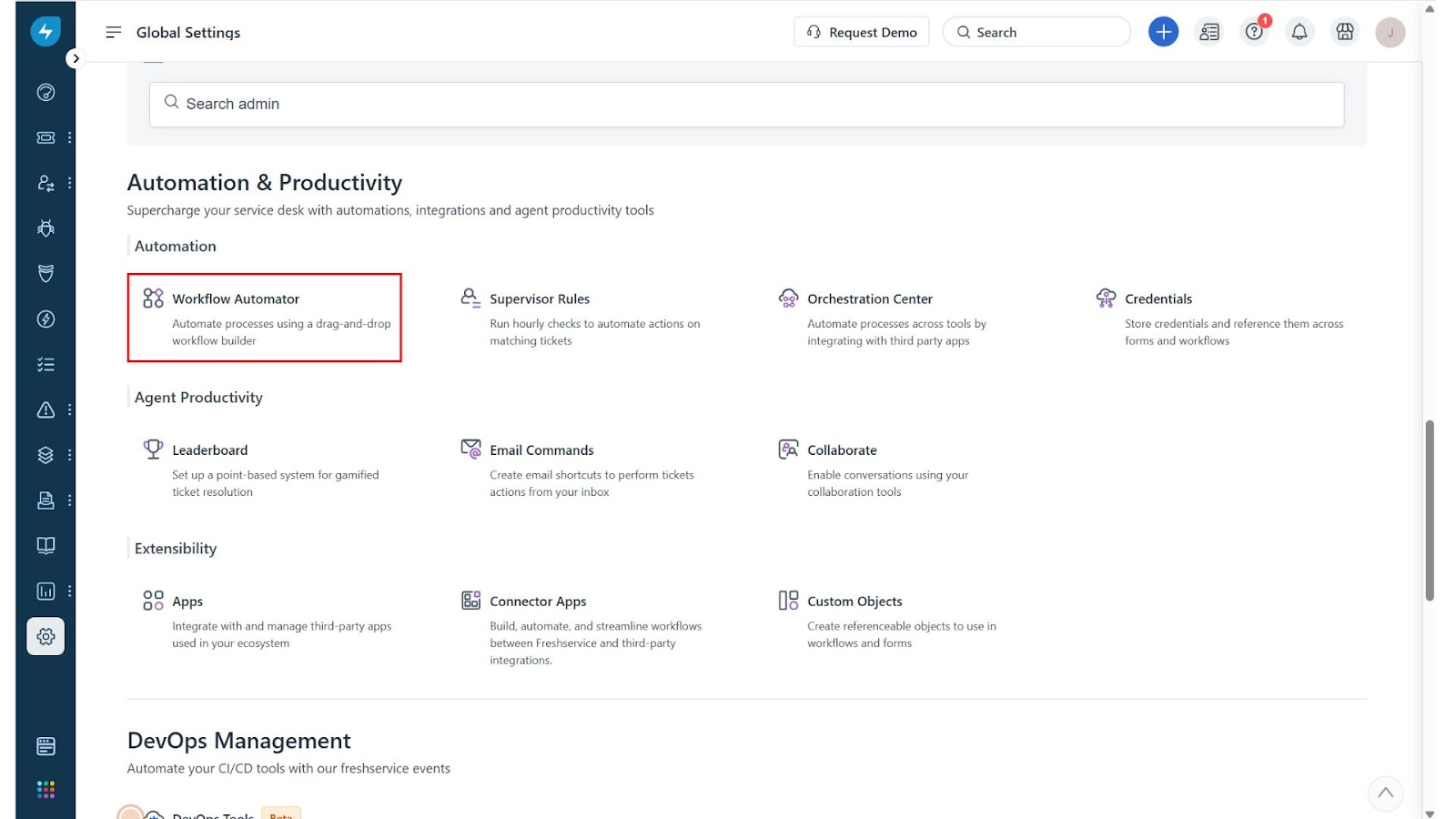Click the Credentials icon
Screen dimensions: 1456x819
click(1106, 298)
